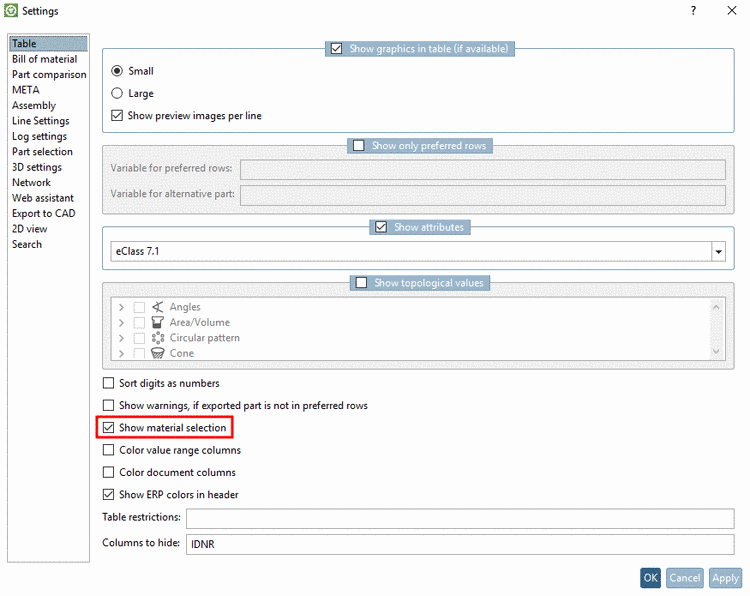Open Export to CAD settings
Viewport: 750px width, 596px height.
pyautogui.click(x=44, y=213)
